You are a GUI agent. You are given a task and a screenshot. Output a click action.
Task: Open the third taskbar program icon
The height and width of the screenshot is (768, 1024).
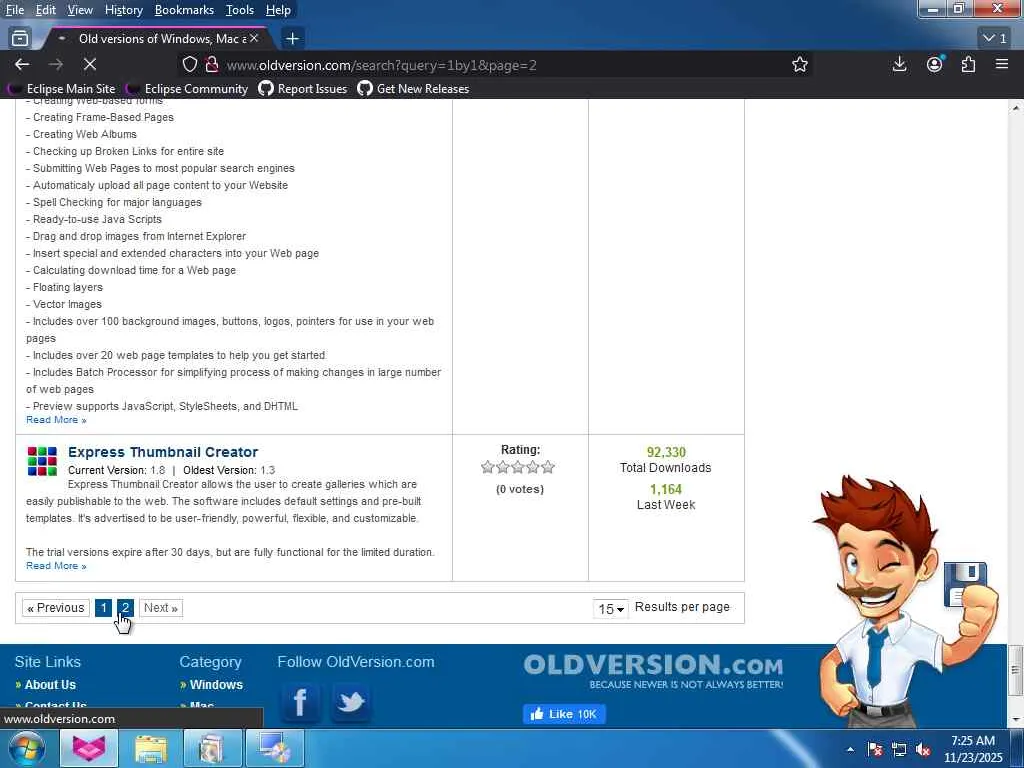pyautogui.click(x=212, y=748)
